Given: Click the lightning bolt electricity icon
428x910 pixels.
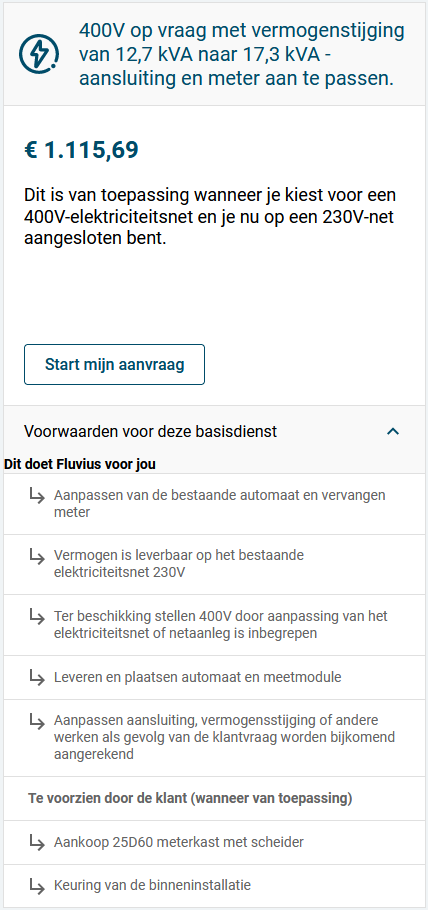Looking at the screenshot, I should point(39,54).
